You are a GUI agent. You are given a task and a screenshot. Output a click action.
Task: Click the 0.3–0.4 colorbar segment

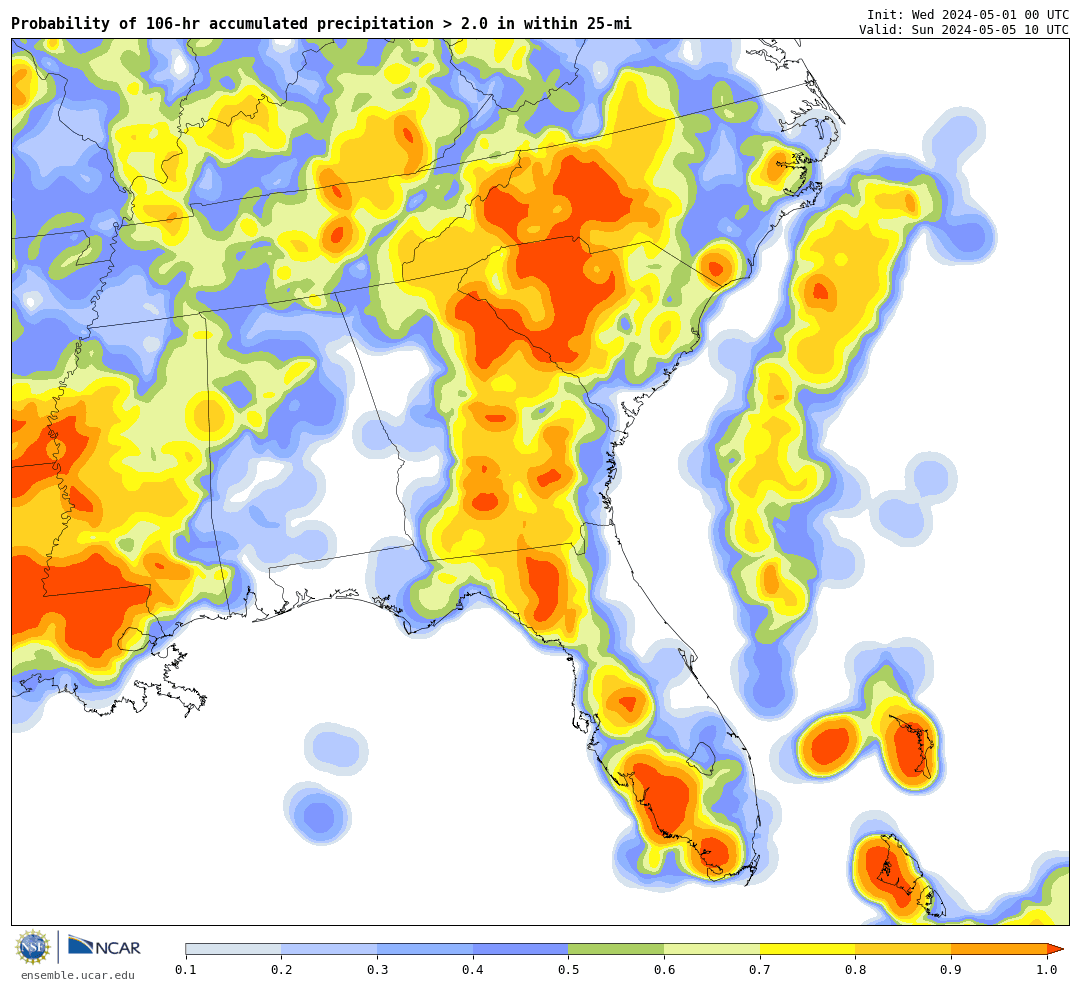[x=425, y=949]
